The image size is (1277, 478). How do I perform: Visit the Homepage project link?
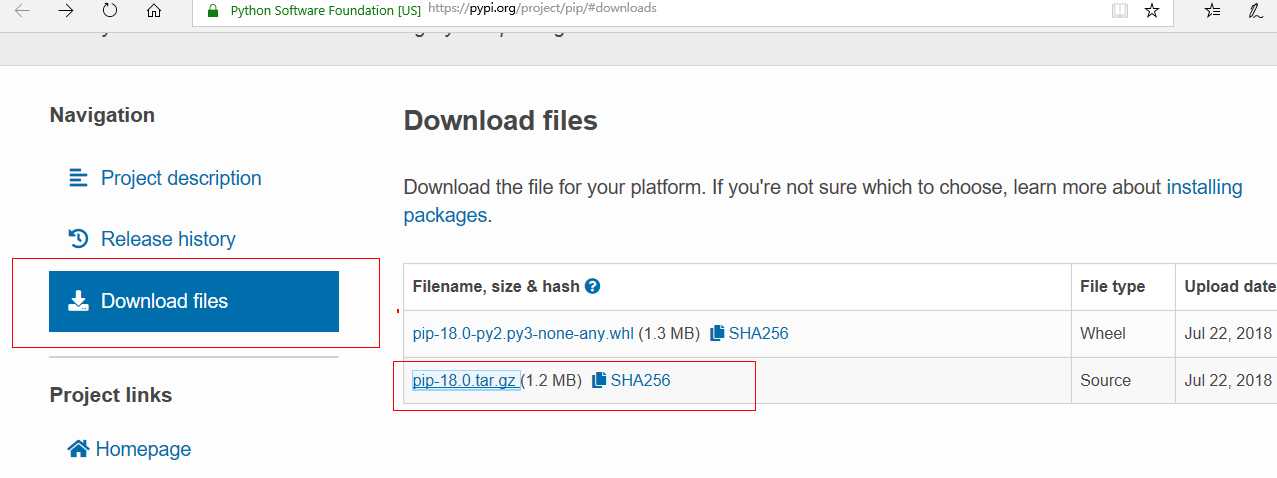point(129,449)
